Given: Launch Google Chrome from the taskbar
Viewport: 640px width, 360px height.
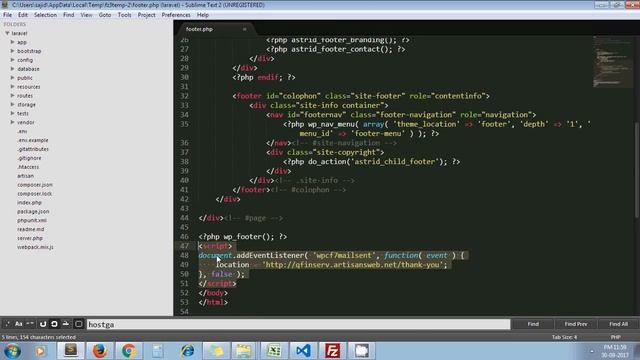Looking at the screenshot, I should tap(128, 351).
